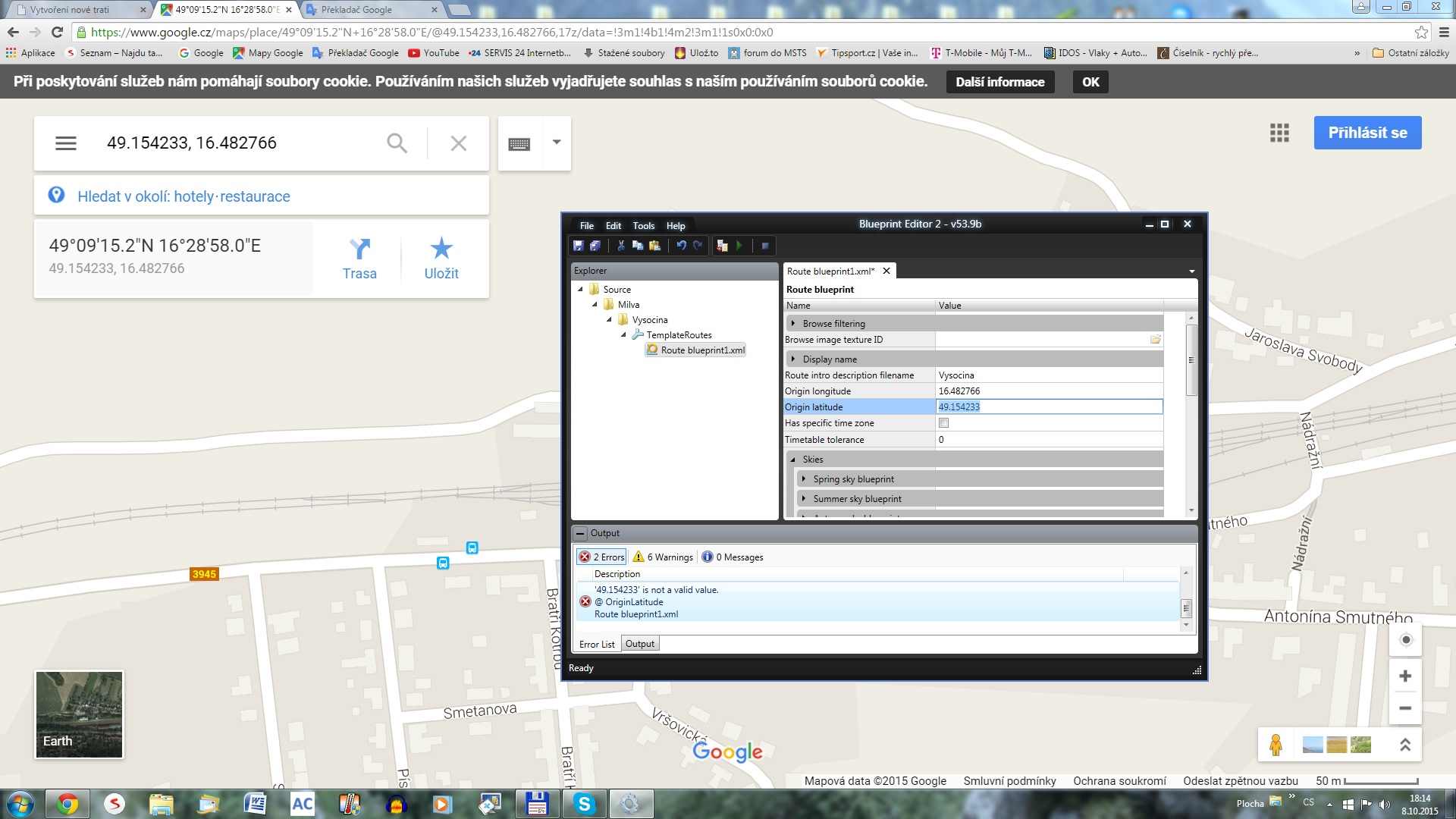Collapse the Output panel minus button

[580, 533]
